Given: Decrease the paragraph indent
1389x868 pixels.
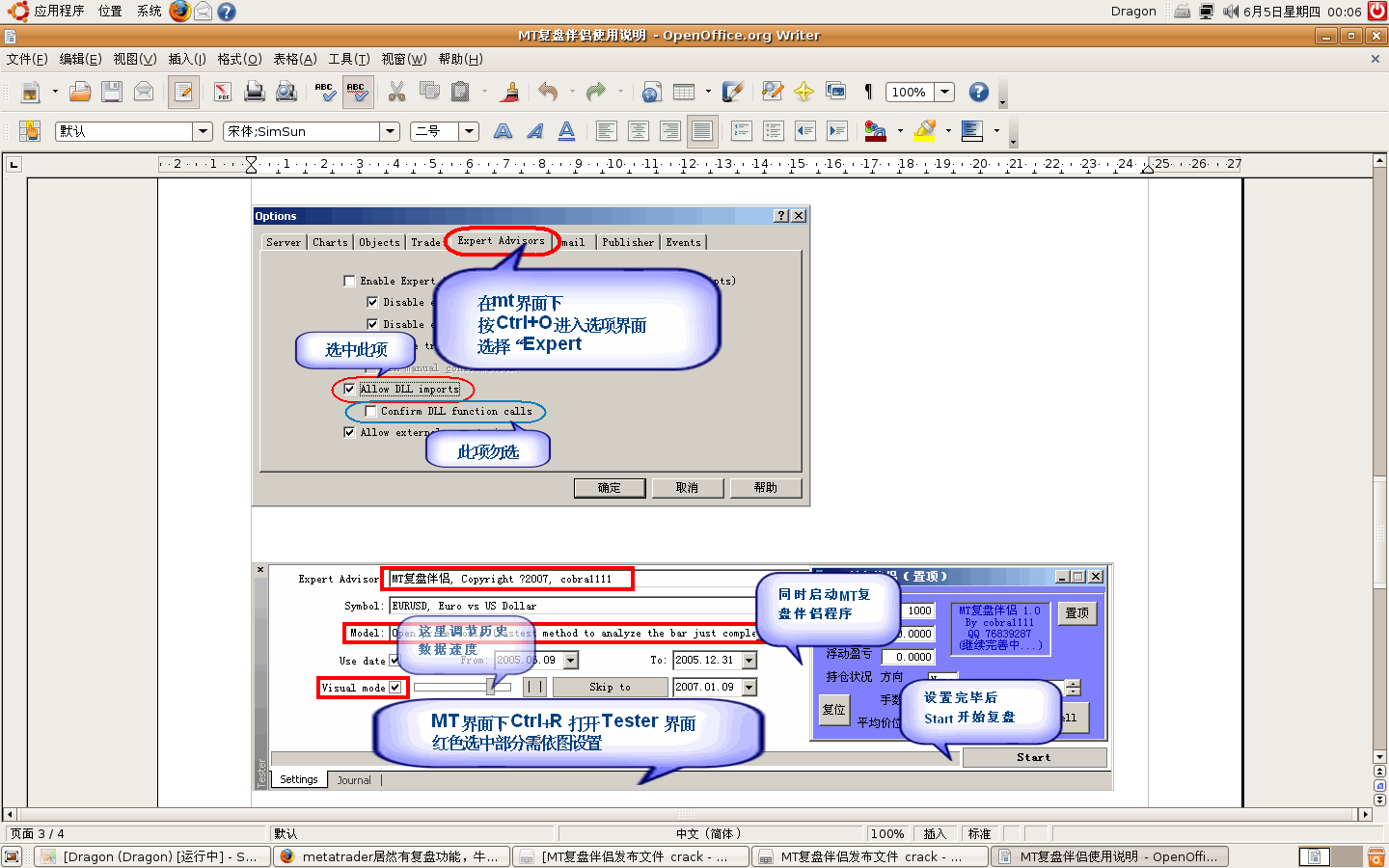Looking at the screenshot, I should (x=805, y=131).
